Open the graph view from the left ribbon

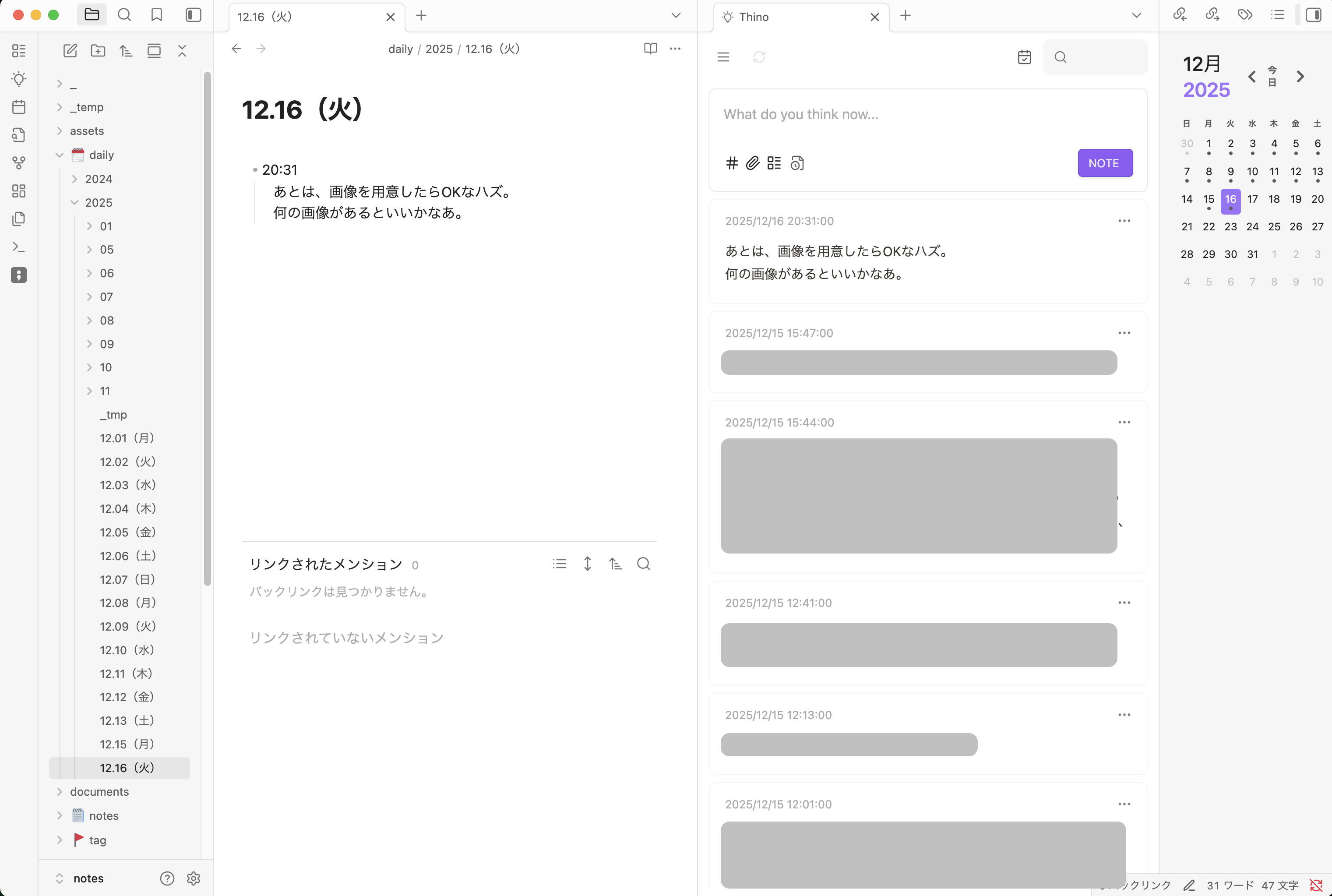pyautogui.click(x=18, y=163)
